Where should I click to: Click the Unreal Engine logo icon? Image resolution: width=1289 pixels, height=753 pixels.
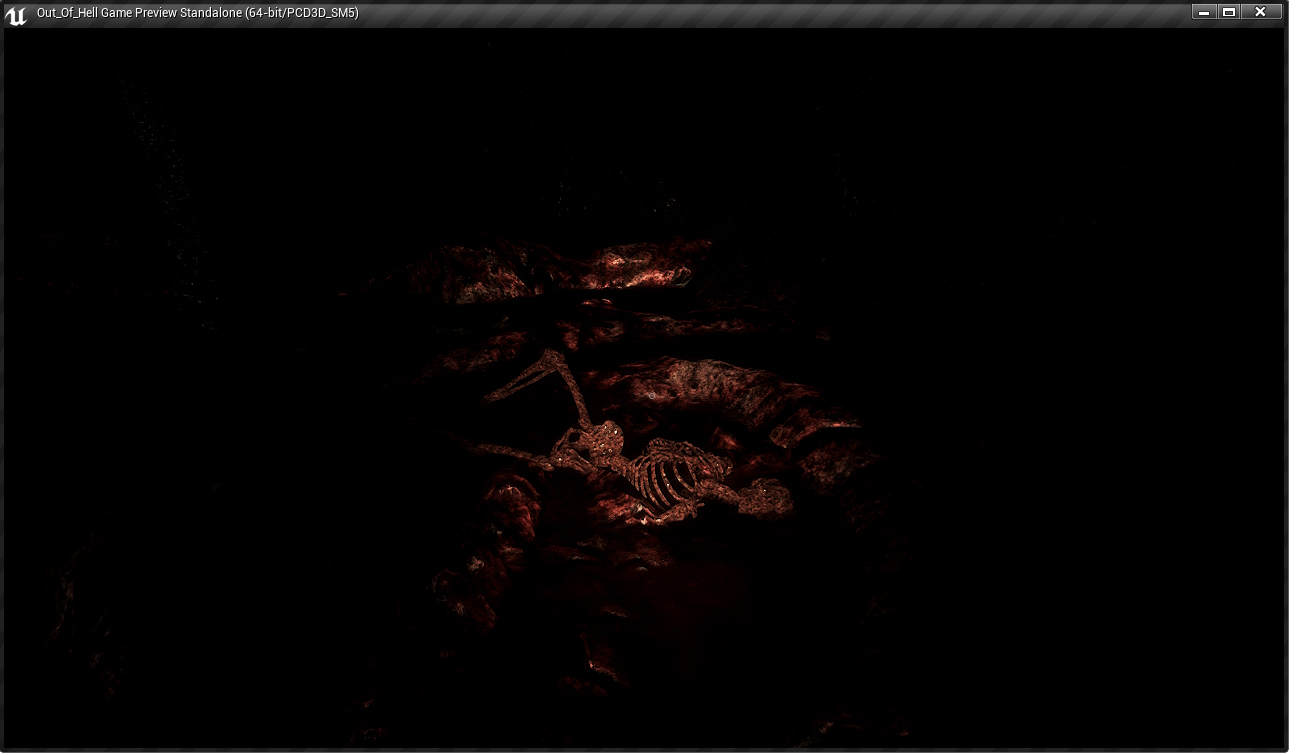point(16,14)
